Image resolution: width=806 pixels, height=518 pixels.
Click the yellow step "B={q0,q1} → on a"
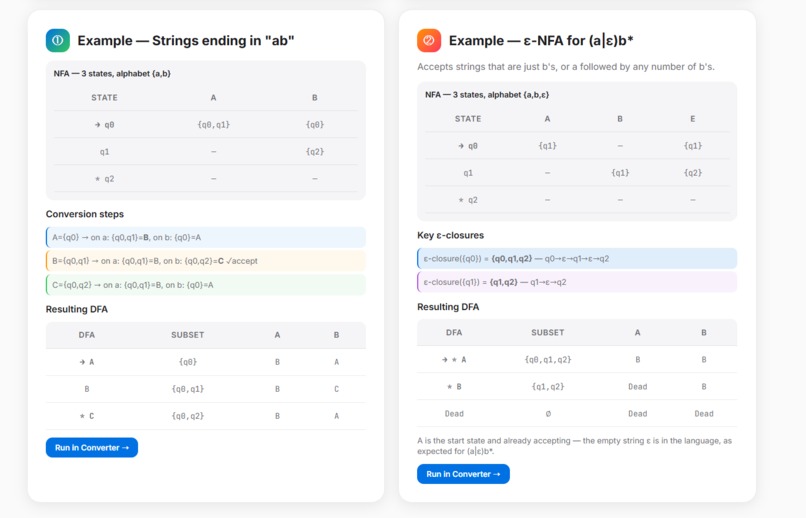point(206,261)
